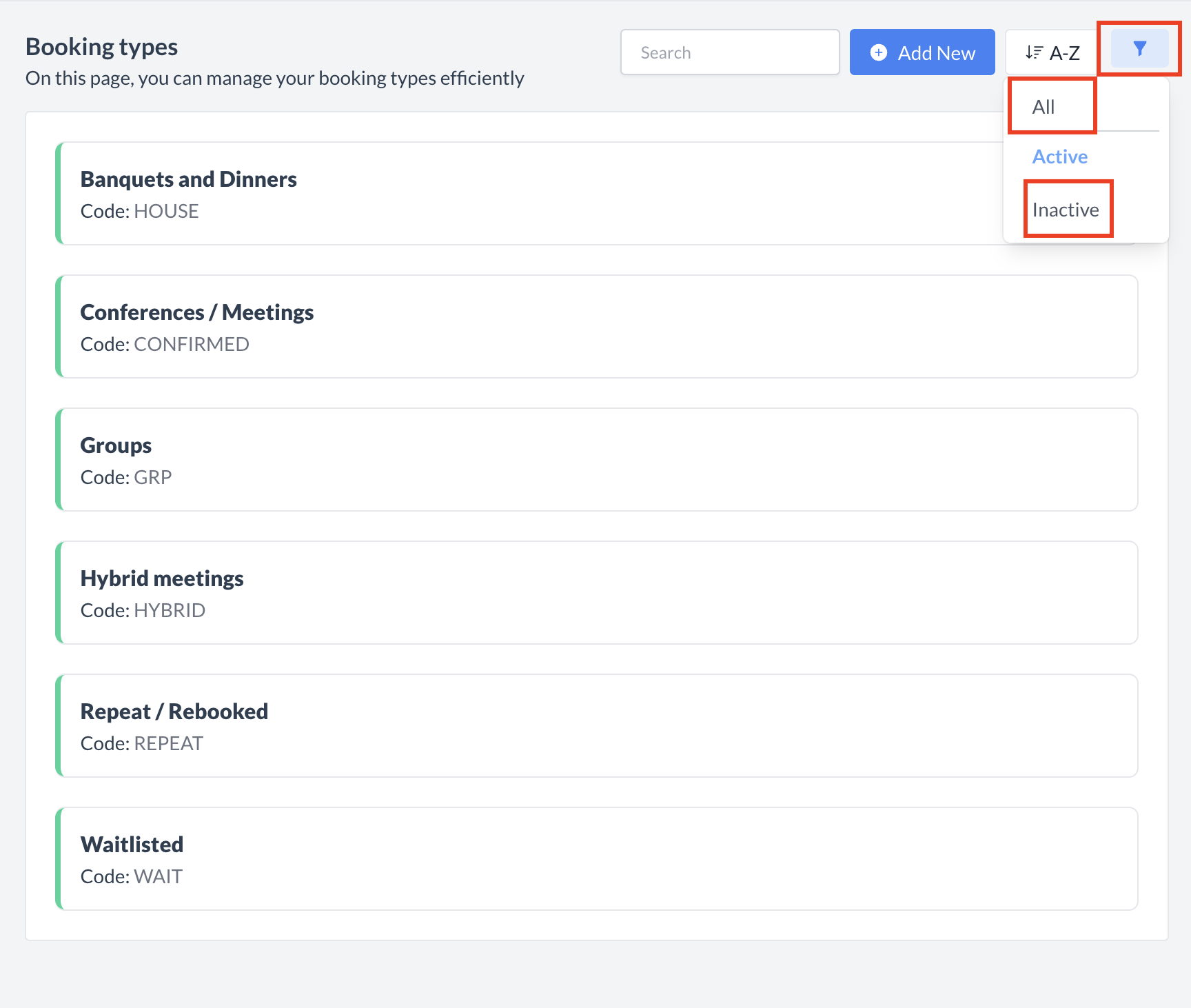Click code HOUSE under Banquets and Dinners

[166, 211]
